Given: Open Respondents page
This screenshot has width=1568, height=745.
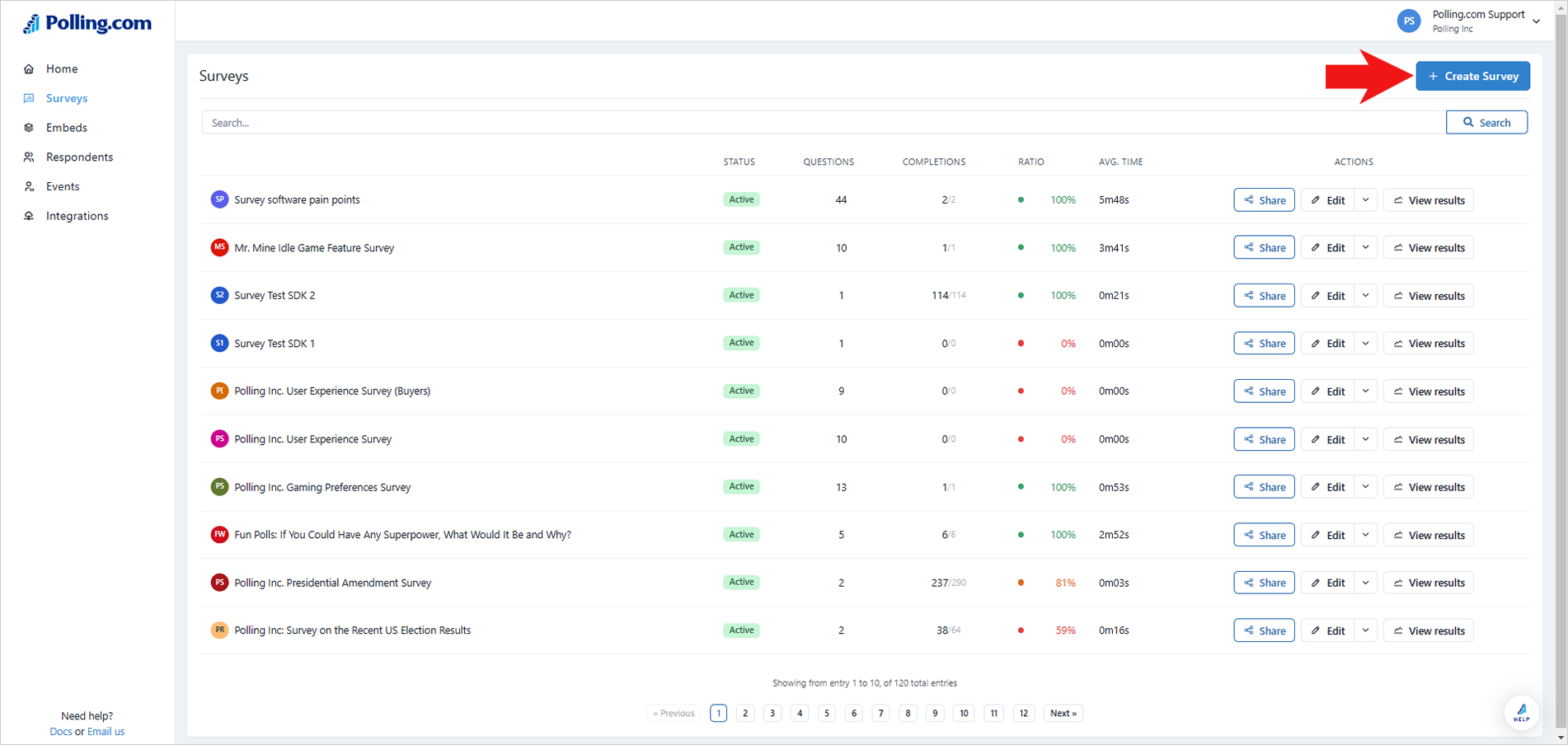Looking at the screenshot, I should pyautogui.click(x=79, y=157).
